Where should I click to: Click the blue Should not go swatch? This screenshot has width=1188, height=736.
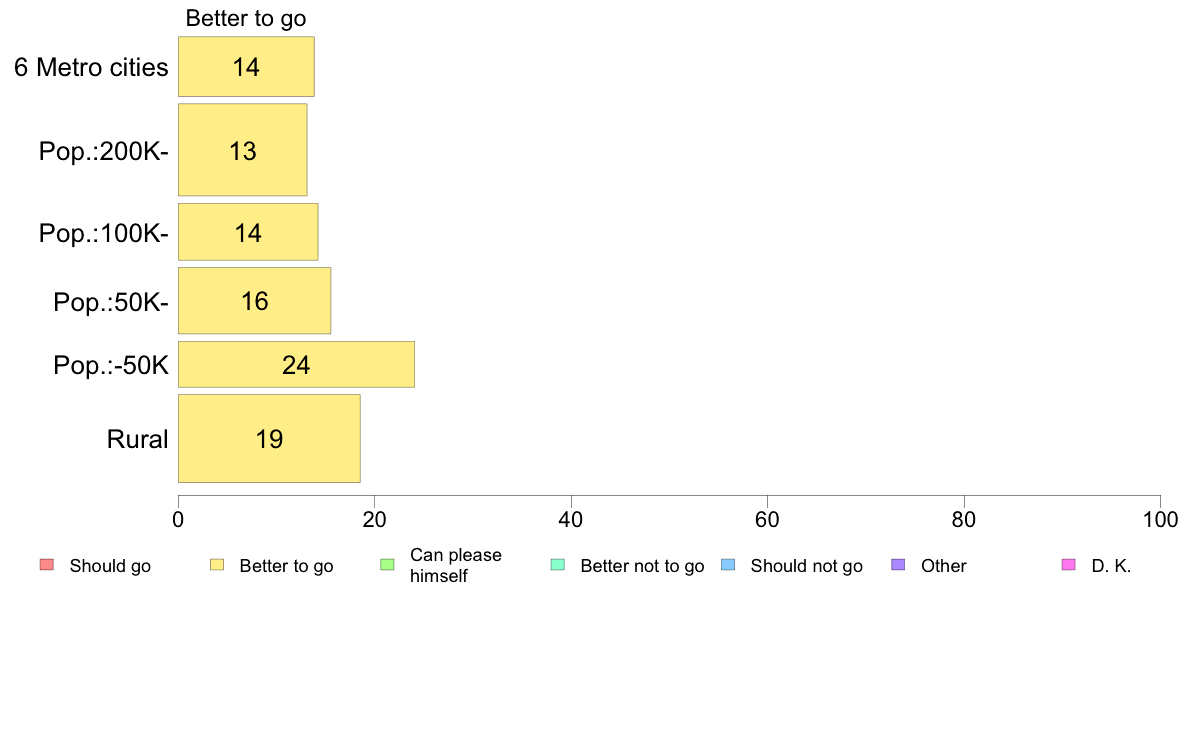coord(728,565)
